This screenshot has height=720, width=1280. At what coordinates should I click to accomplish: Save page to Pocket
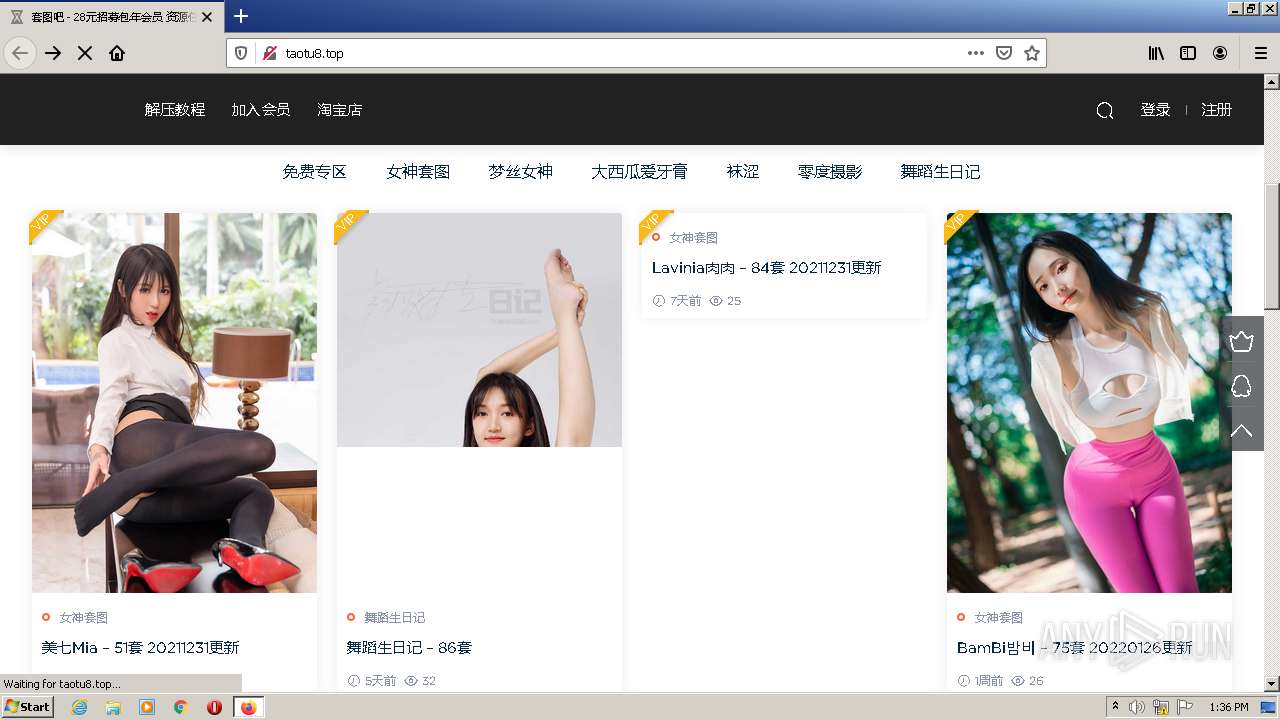point(1004,53)
